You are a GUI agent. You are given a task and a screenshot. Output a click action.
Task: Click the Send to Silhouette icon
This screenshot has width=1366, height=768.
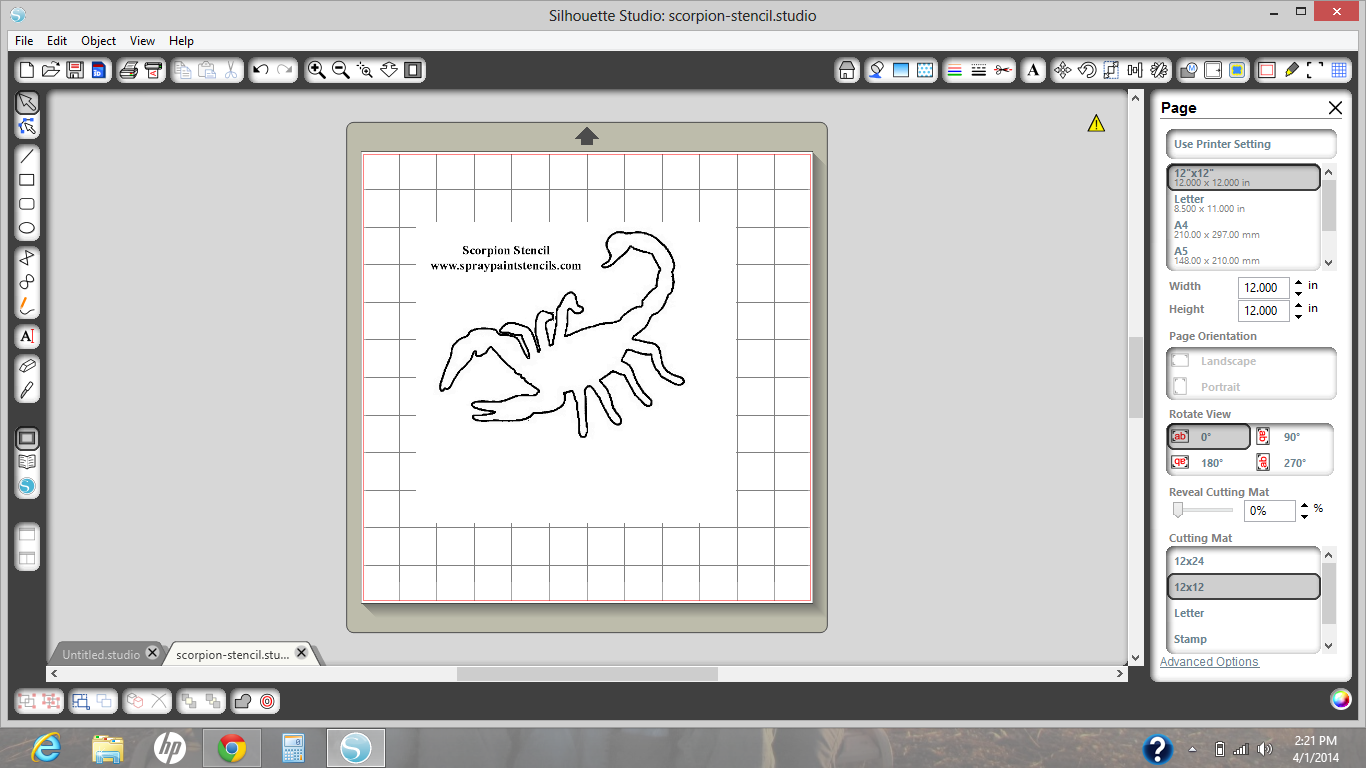[152, 70]
